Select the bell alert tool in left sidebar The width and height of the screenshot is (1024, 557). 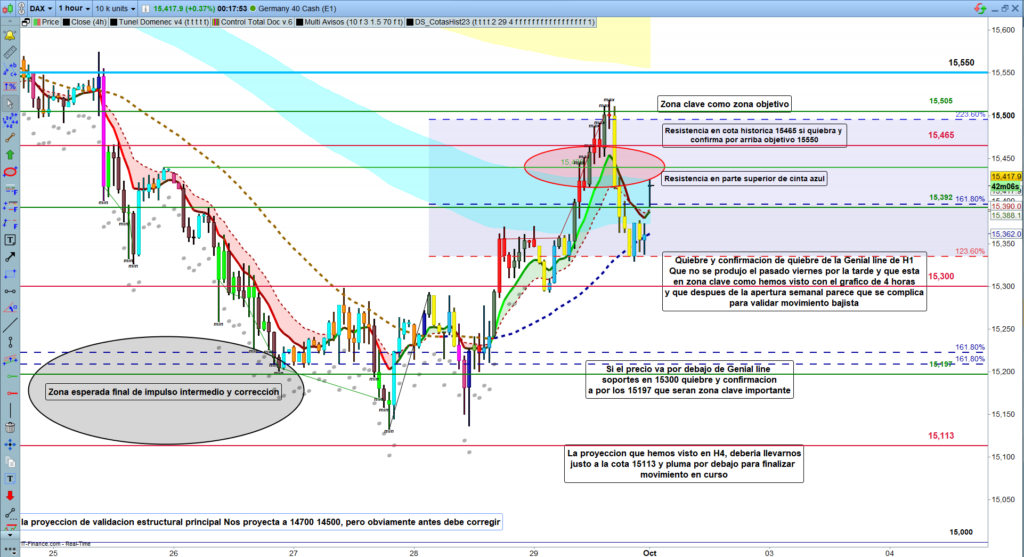click(10, 34)
